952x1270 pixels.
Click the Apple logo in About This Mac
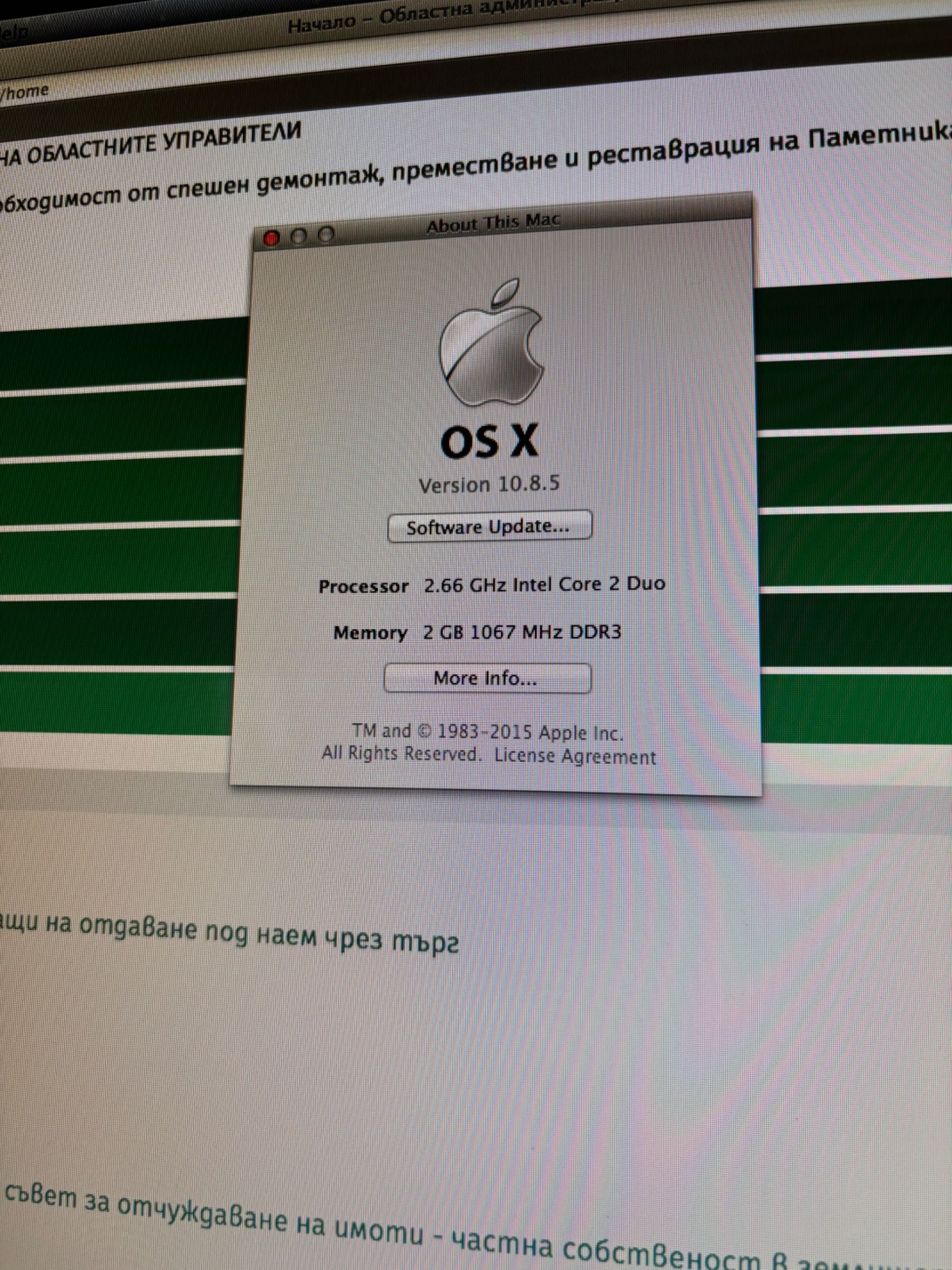(492, 342)
